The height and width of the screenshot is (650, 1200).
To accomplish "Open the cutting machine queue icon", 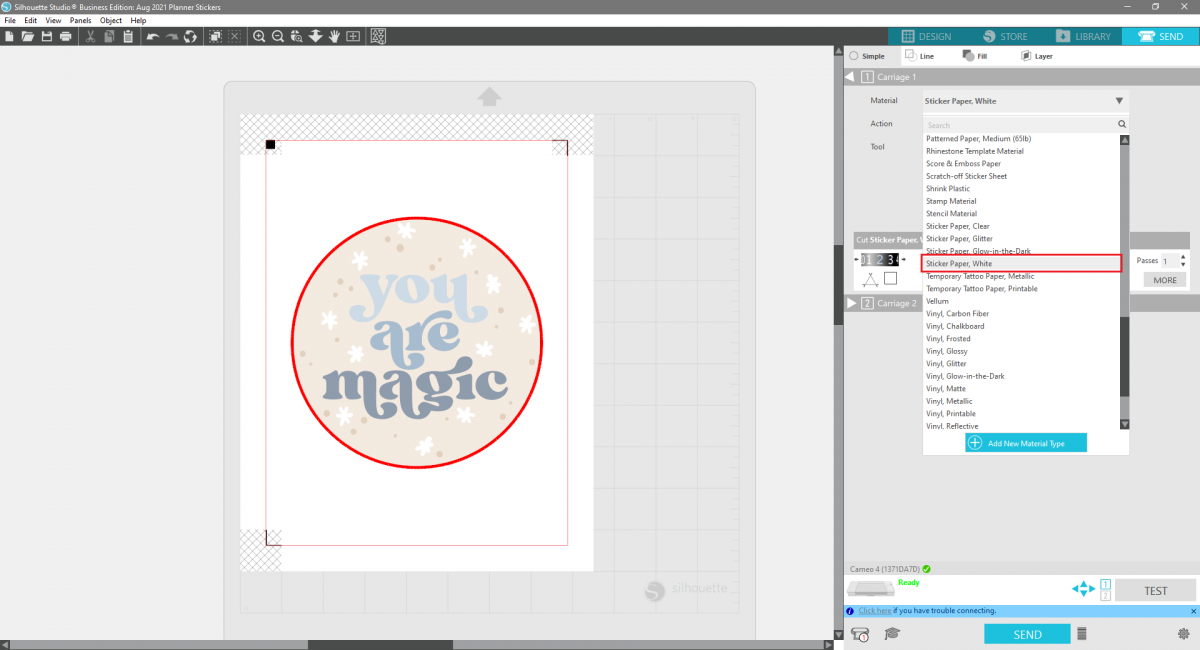I will [860, 634].
